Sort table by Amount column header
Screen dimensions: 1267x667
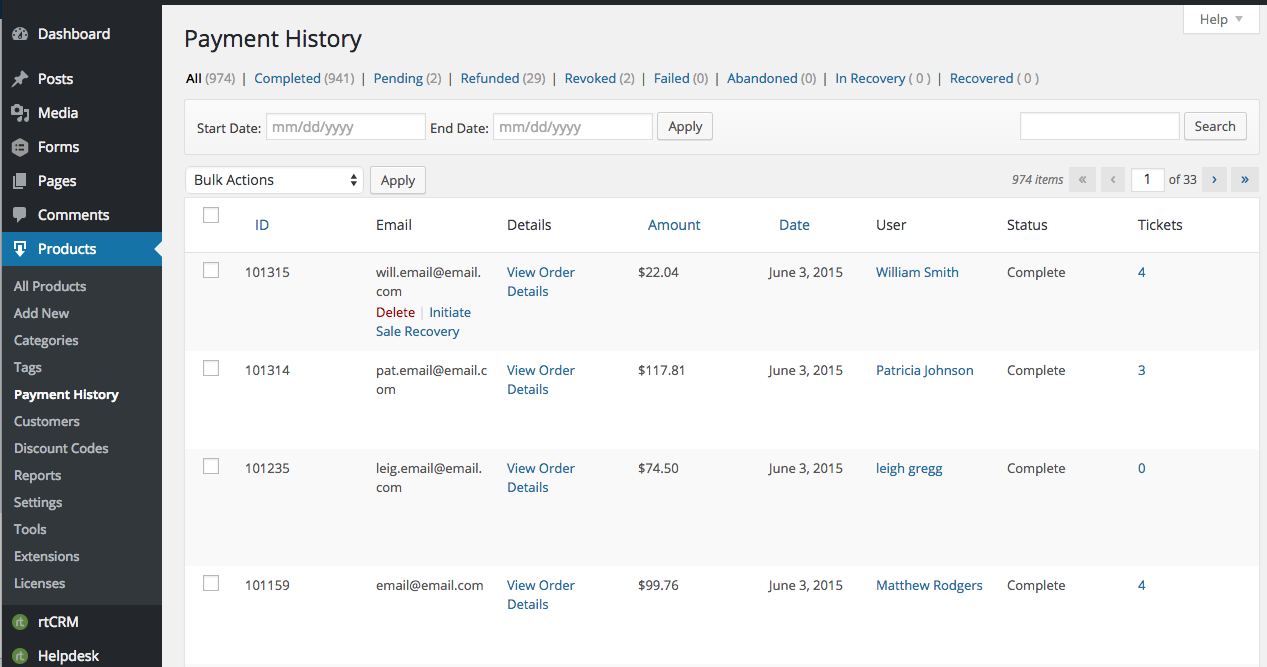(x=674, y=225)
